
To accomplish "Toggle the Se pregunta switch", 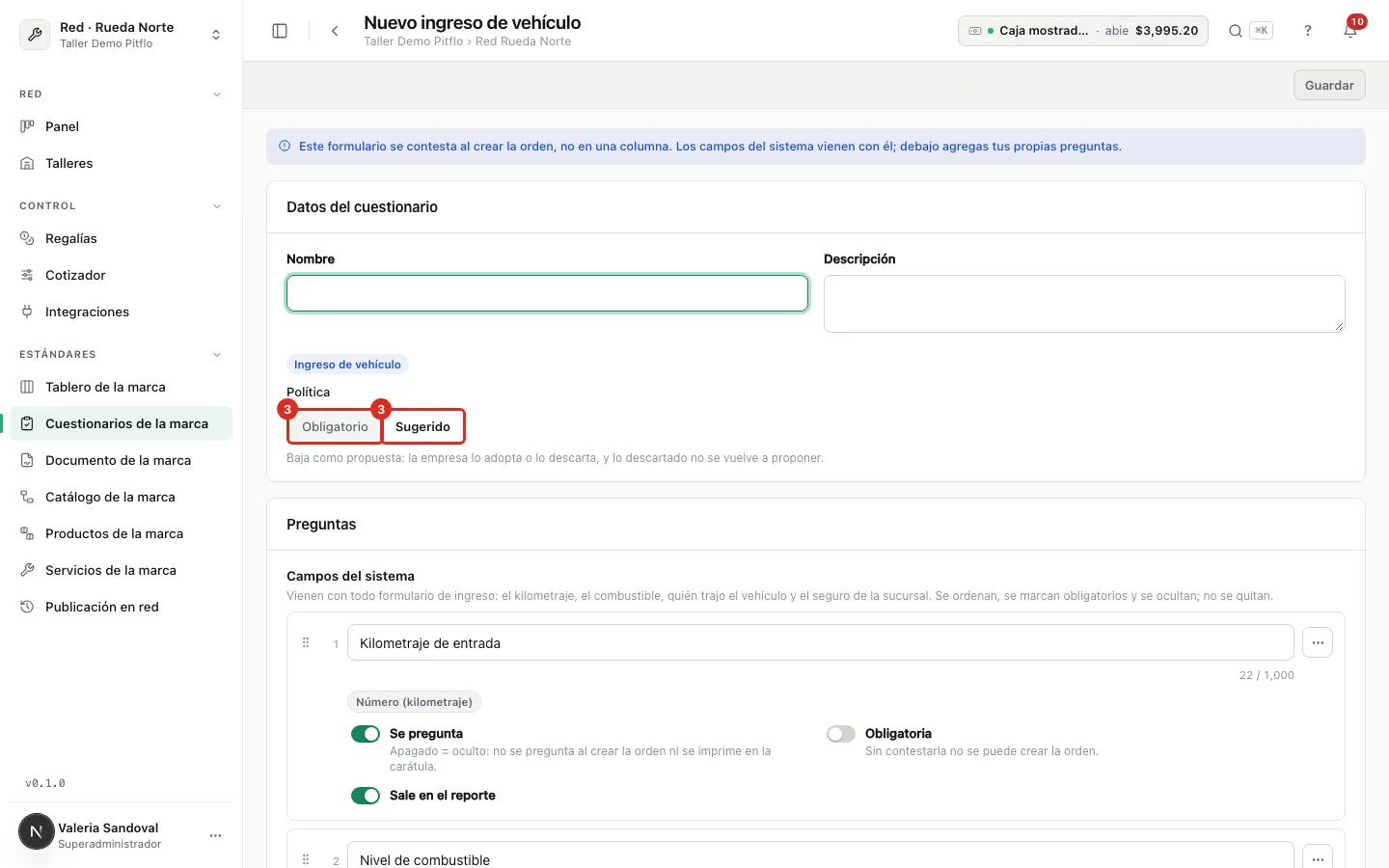I will pos(366,734).
